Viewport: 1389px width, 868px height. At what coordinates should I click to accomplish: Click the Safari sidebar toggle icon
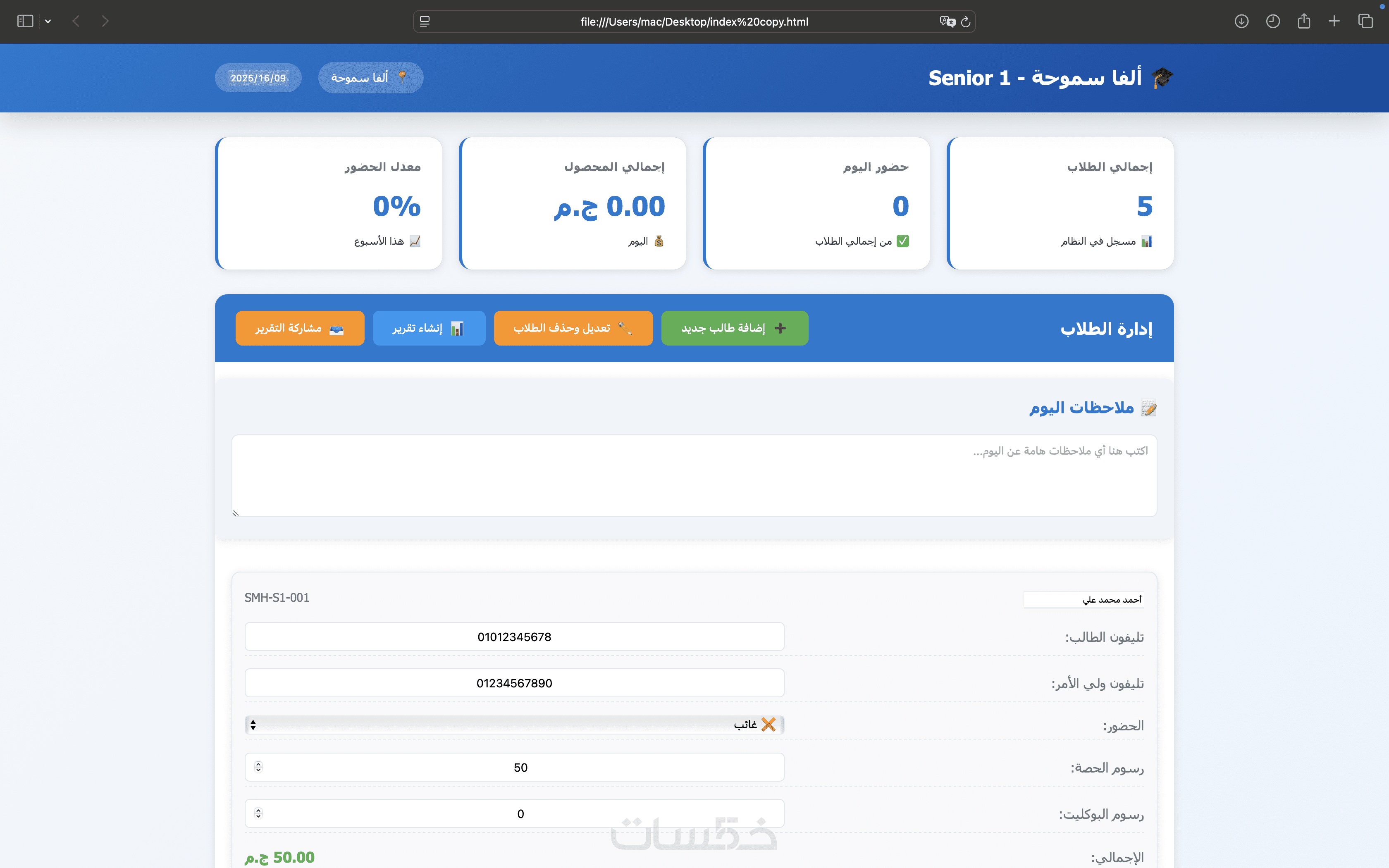(x=25, y=21)
